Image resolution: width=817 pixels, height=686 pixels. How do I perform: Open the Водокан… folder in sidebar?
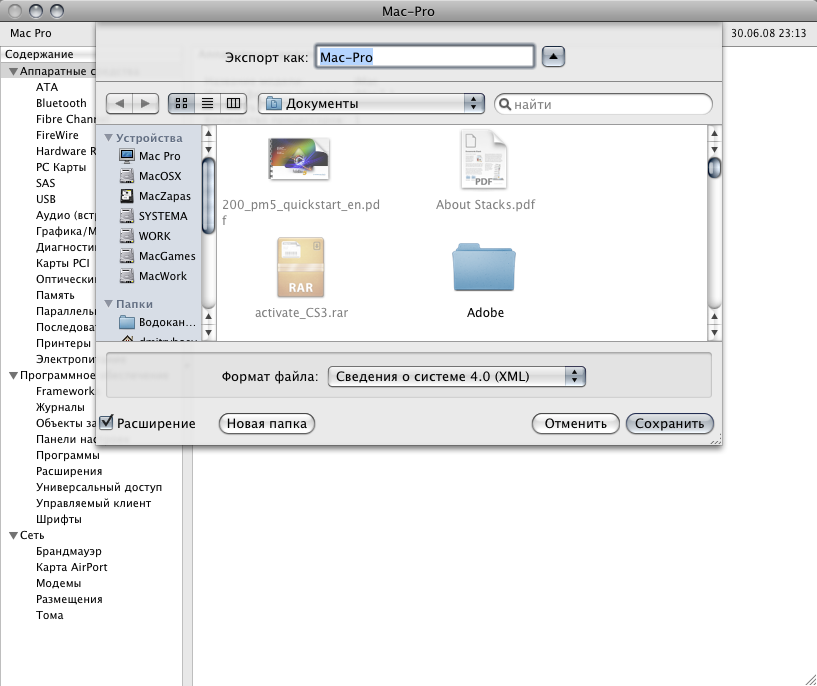click(x=157, y=322)
